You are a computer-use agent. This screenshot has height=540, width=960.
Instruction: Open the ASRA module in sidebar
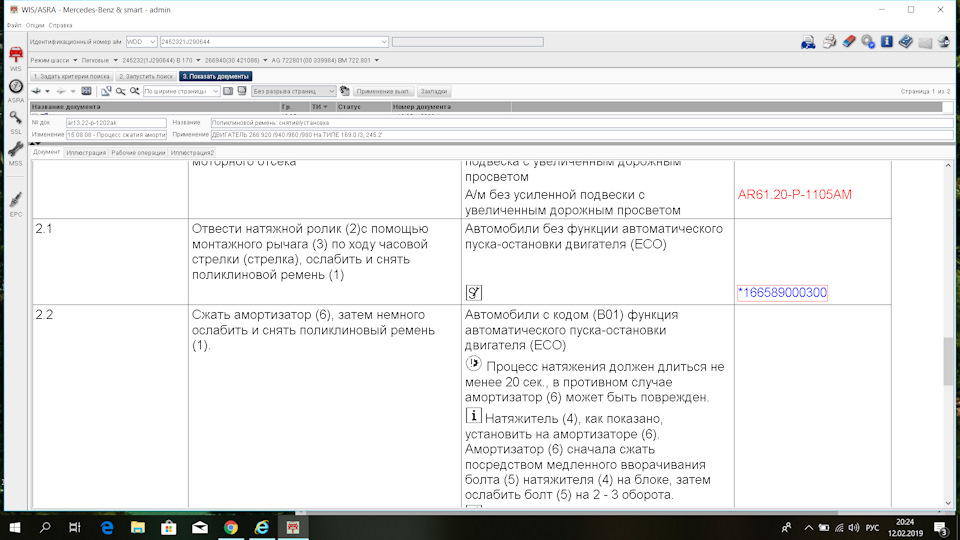tap(15, 91)
